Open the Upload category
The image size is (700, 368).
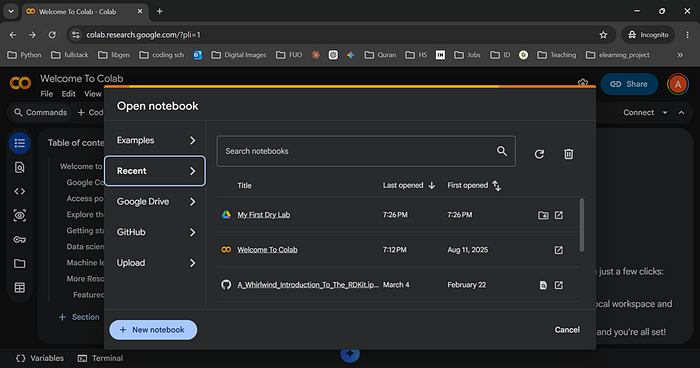[x=155, y=263]
